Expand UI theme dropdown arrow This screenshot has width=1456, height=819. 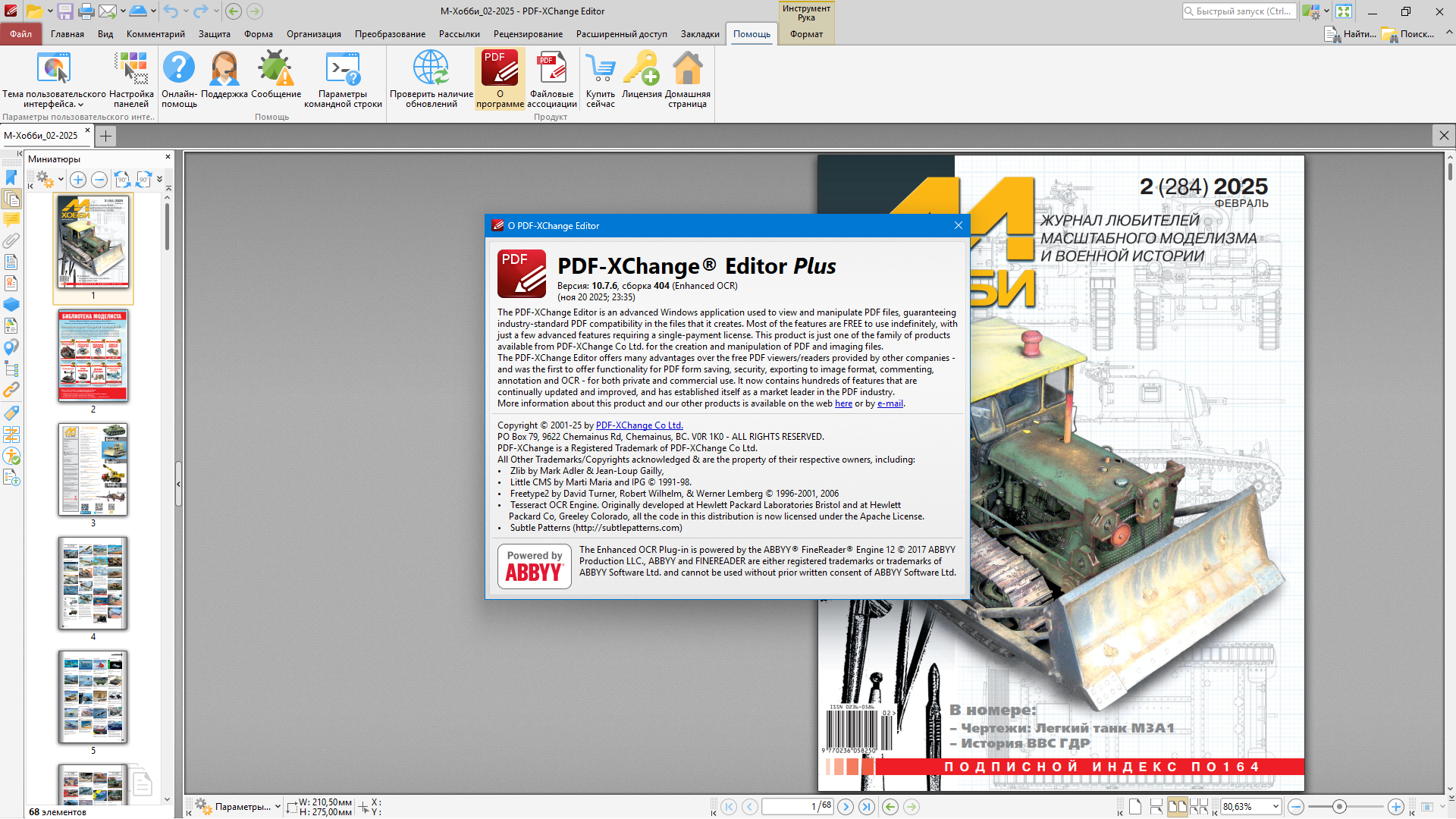pyautogui.click(x=81, y=105)
